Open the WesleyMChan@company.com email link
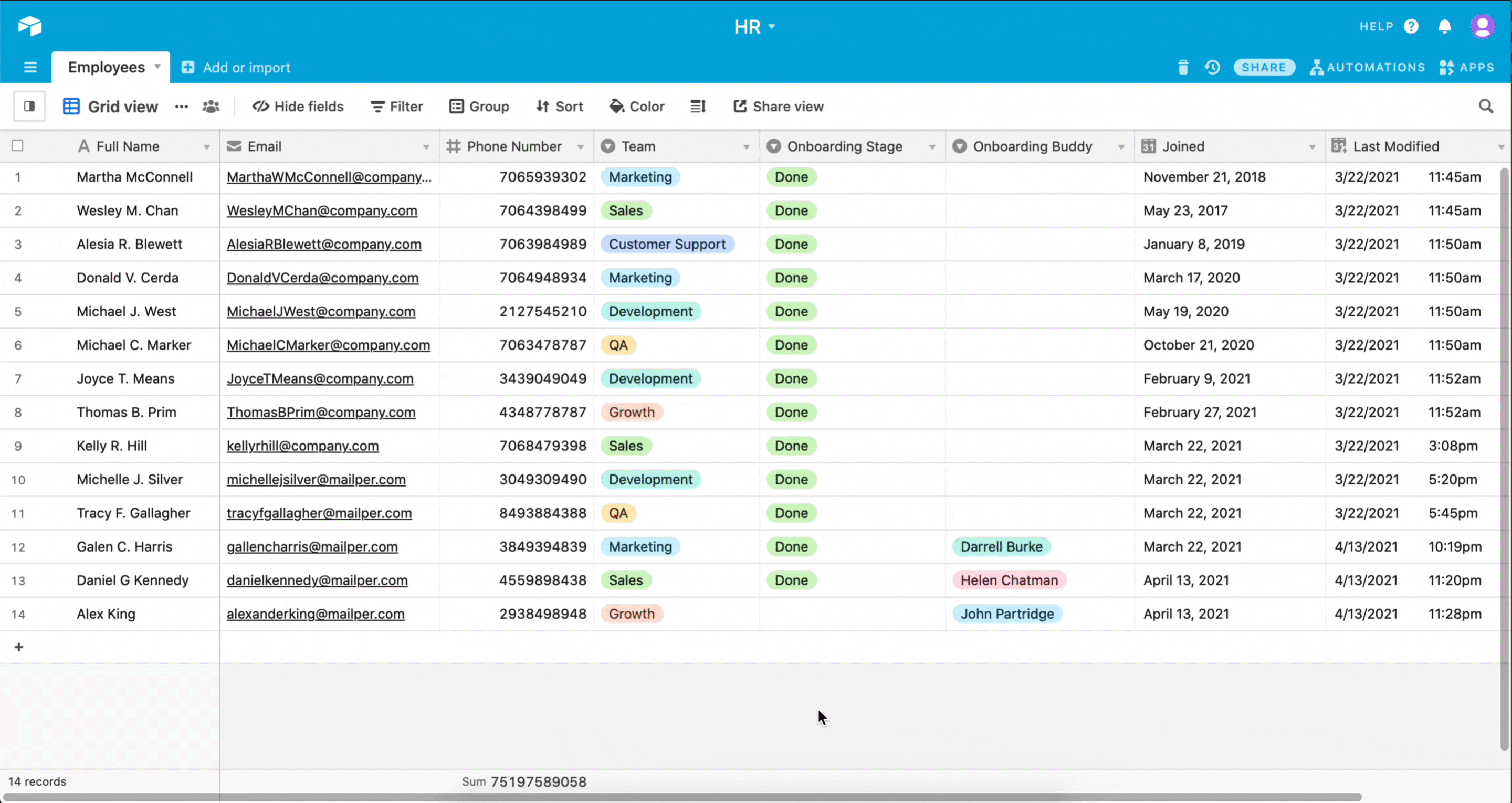The image size is (1512, 803). [322, 211]
